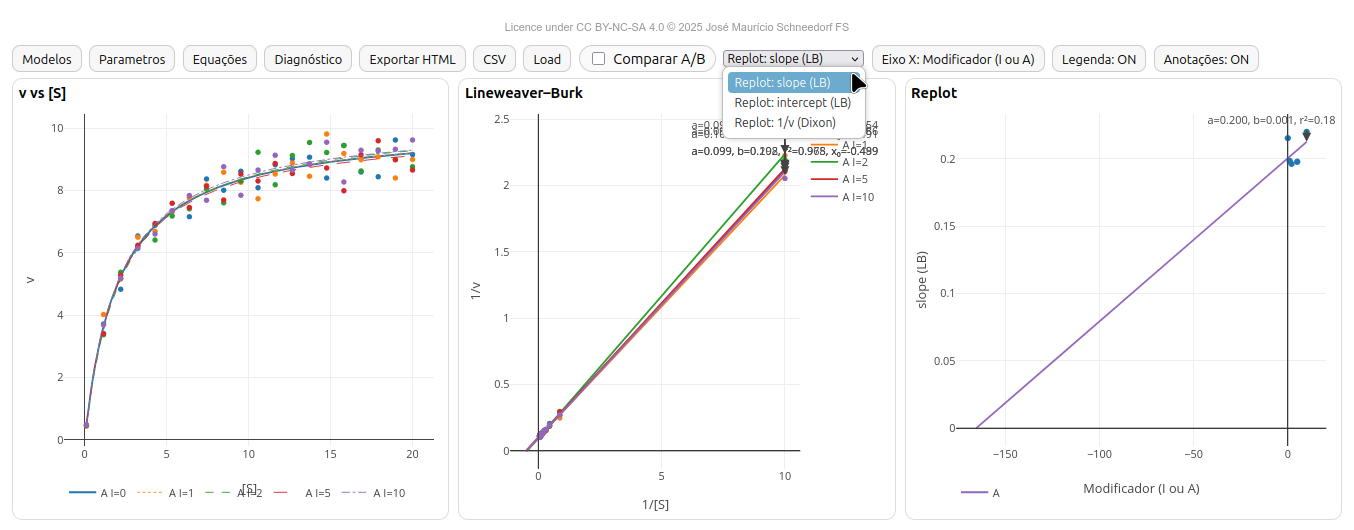Click the Parametros button
Viewport: 1354px width, 530px height.
pos(132,59)
